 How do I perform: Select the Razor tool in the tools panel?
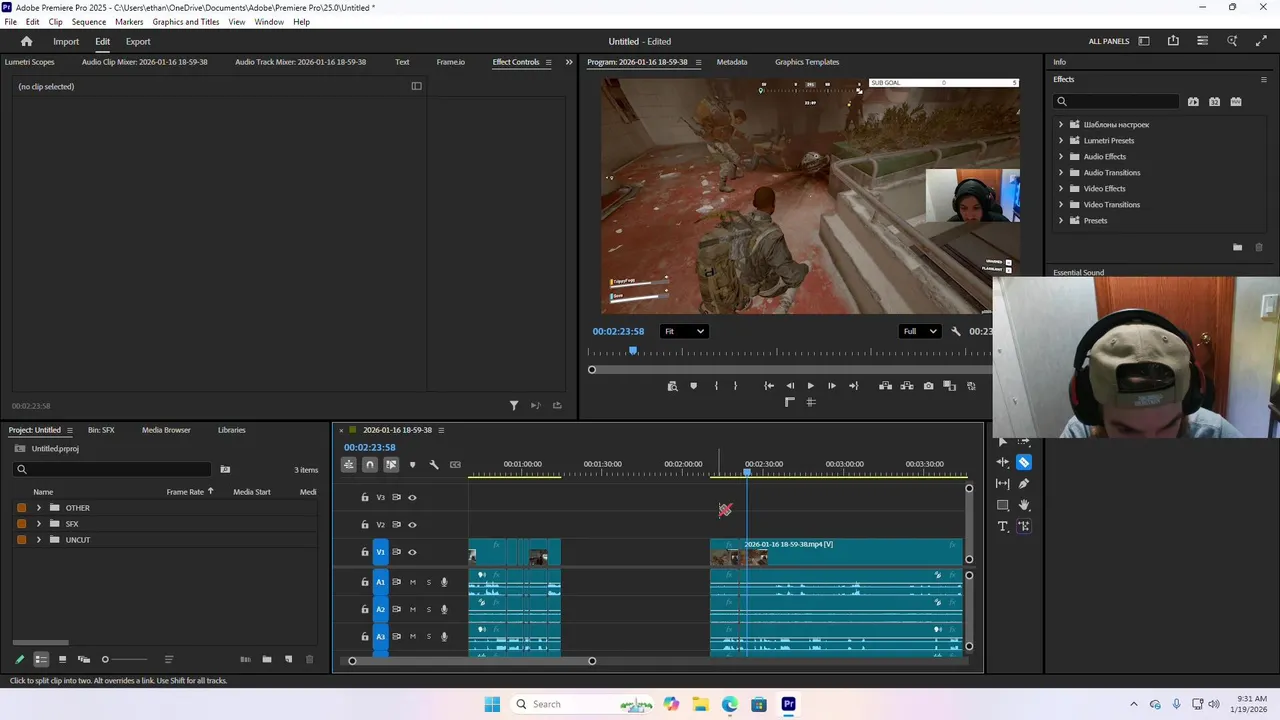point(1024,462)
